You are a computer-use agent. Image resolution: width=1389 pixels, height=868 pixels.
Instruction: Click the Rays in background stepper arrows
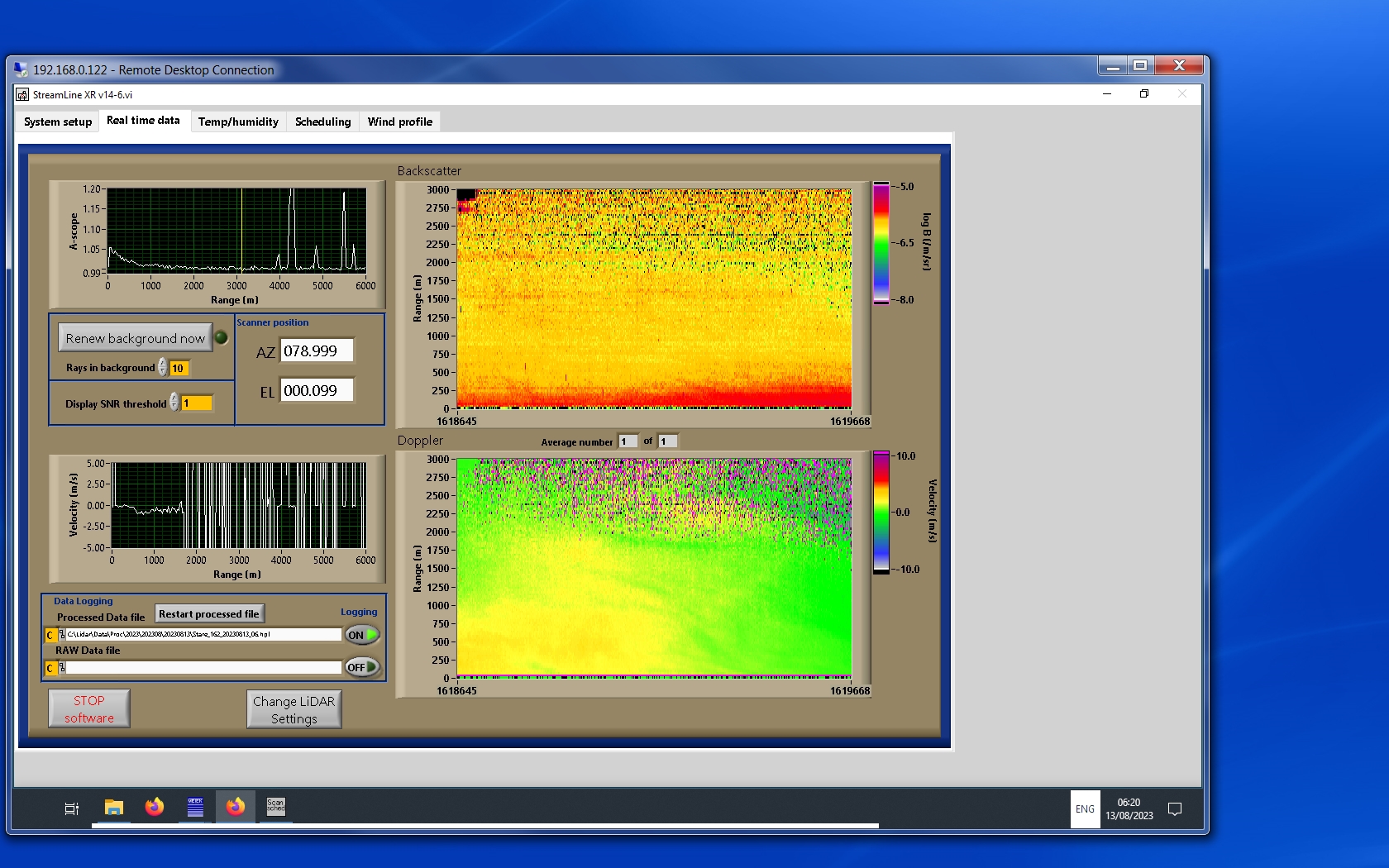[163, 368]
